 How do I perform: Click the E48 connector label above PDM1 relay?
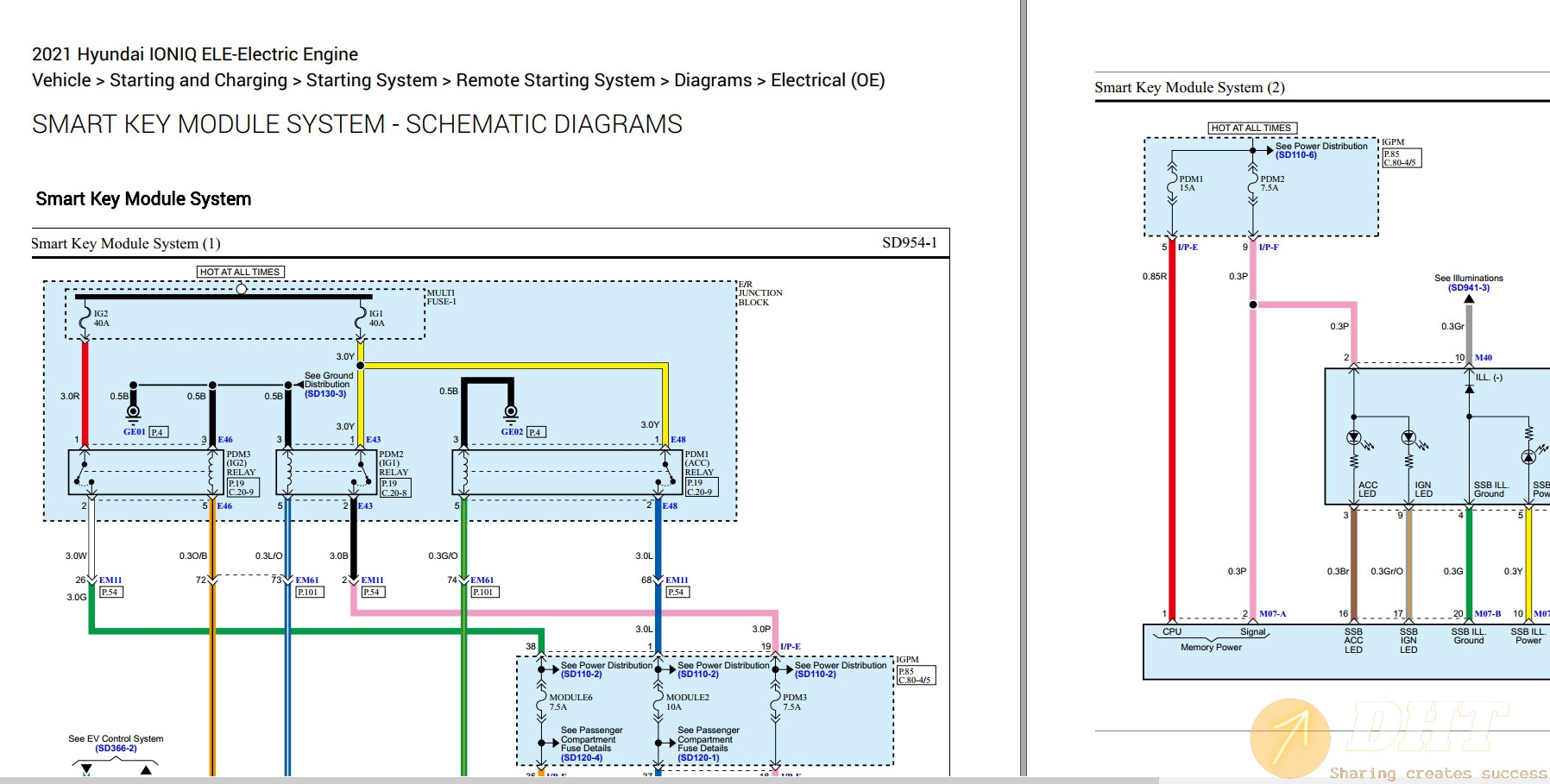(x=678, y=440)
